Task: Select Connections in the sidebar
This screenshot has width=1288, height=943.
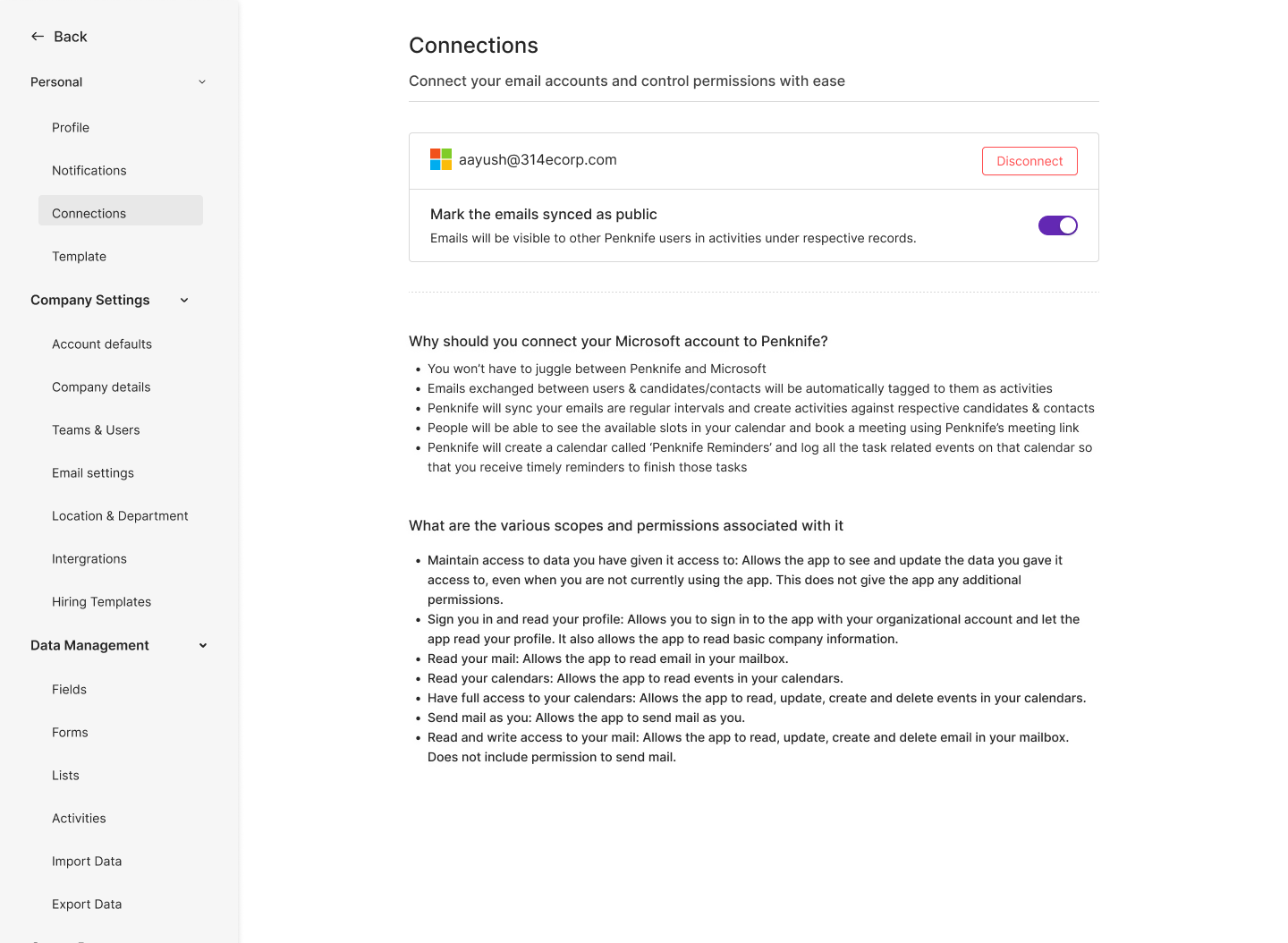Action: pyautogui.click(x=121, y=210)
